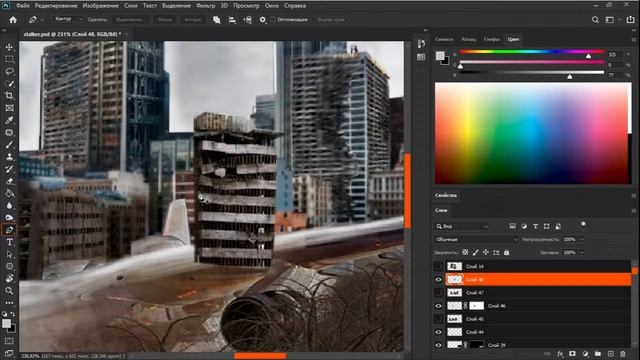Click the Home icon in options bar
This screenshot has height=360, width=640.
(13, 20)
